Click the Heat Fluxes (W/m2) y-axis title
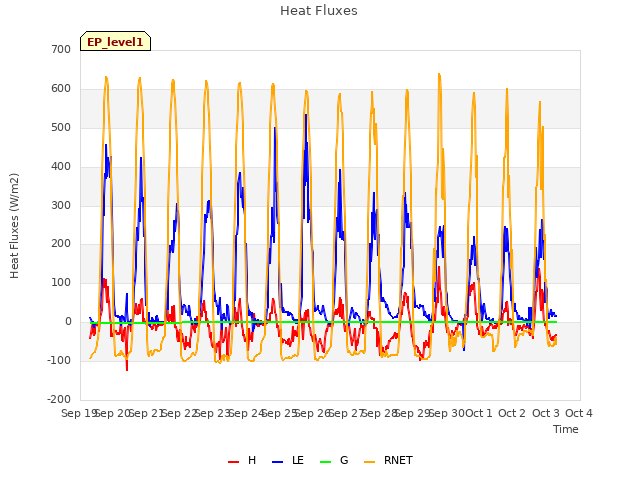 click(14, 226)
